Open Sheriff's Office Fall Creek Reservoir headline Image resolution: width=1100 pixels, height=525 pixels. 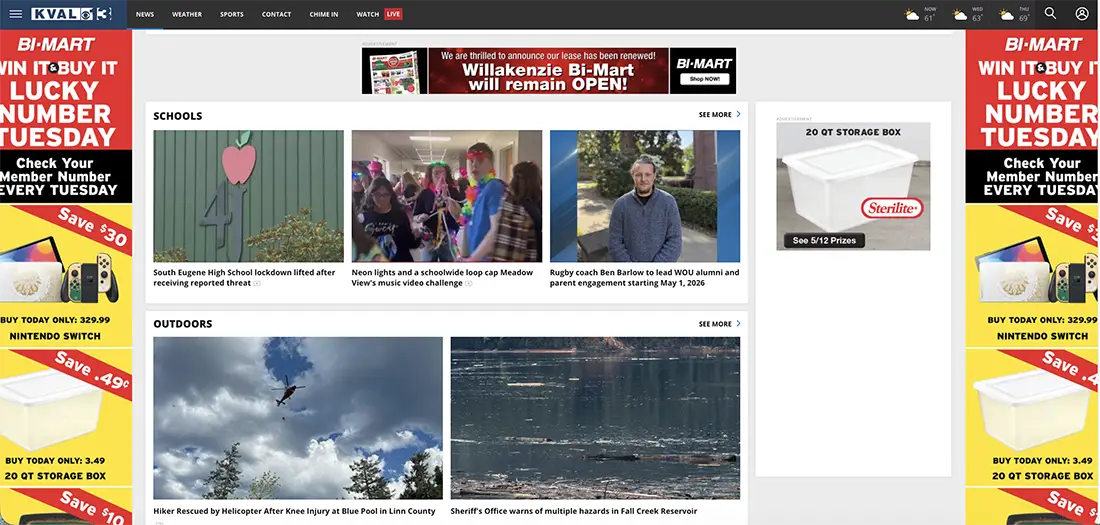[x=574, y=511]
